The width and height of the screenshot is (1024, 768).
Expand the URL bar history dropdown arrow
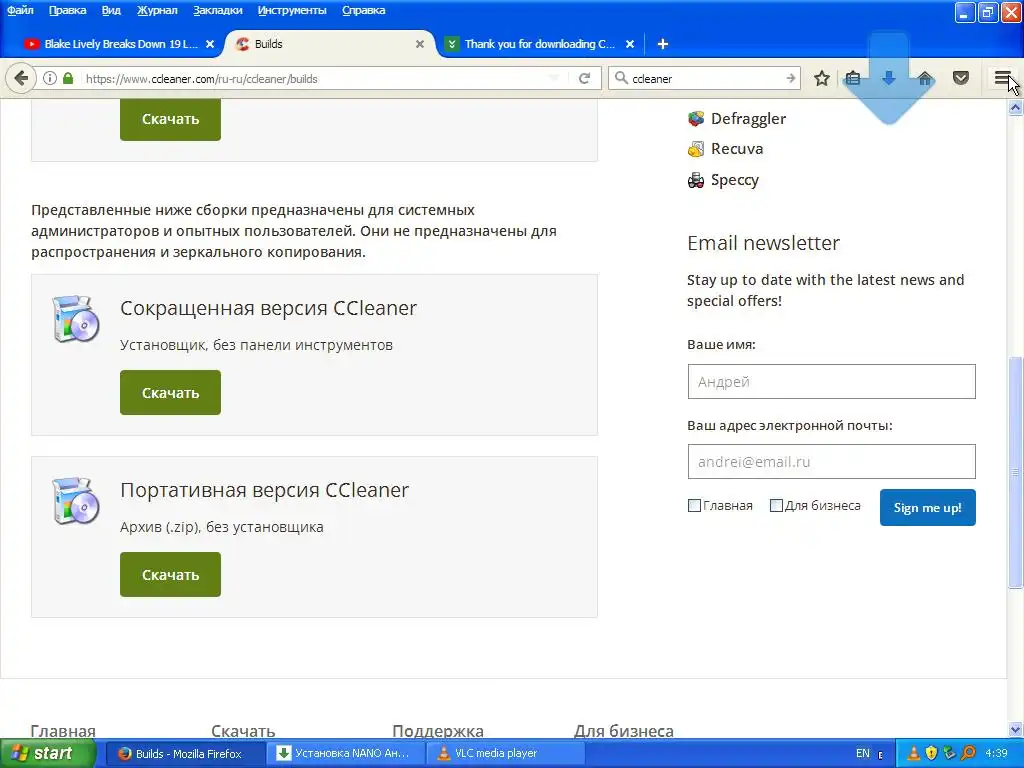(554, 78)
